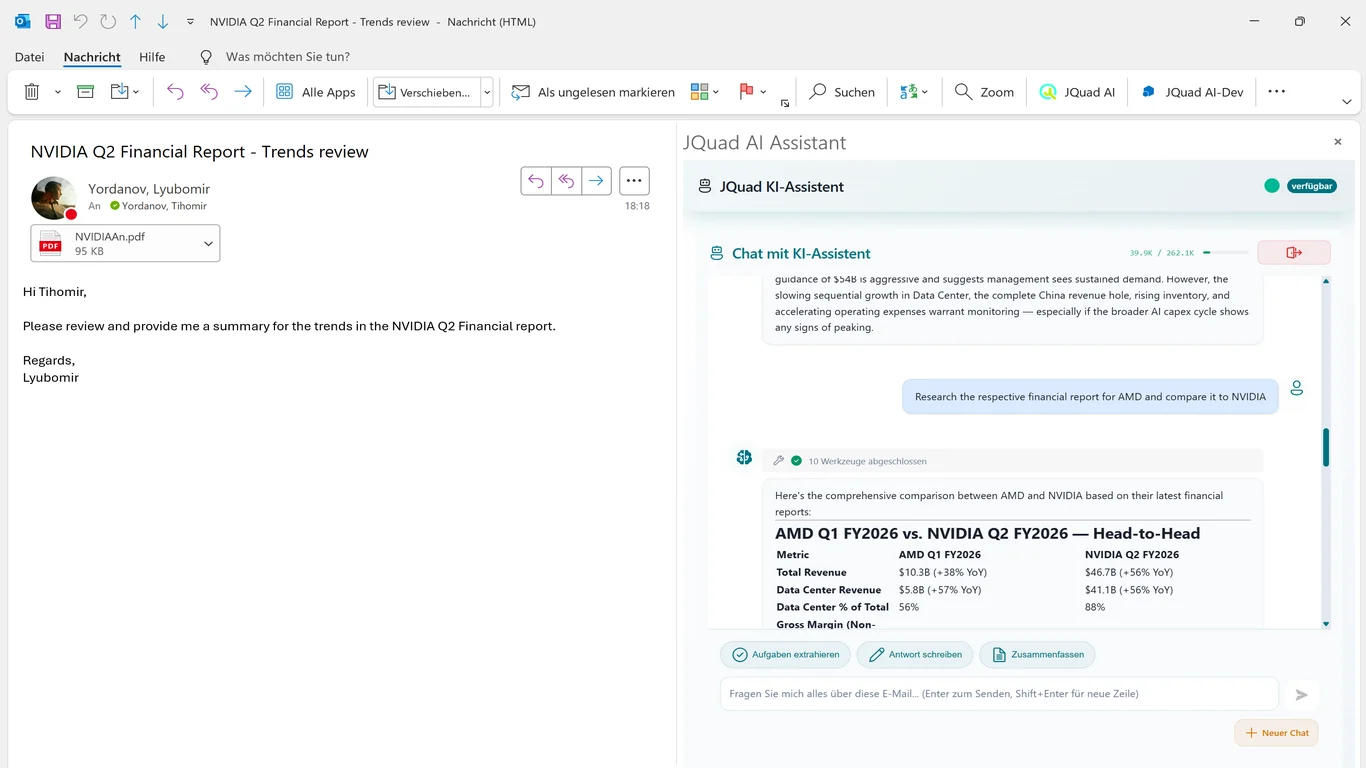
Task: Click chat scrollbar up arrow
Action: point(1326,282)
